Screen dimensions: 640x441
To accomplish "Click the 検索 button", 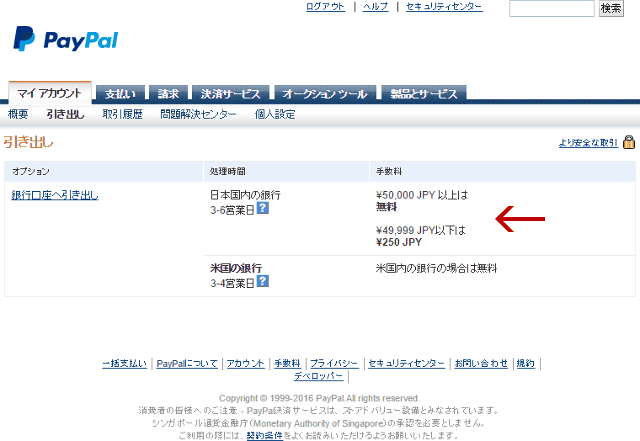I will point(611,8).
